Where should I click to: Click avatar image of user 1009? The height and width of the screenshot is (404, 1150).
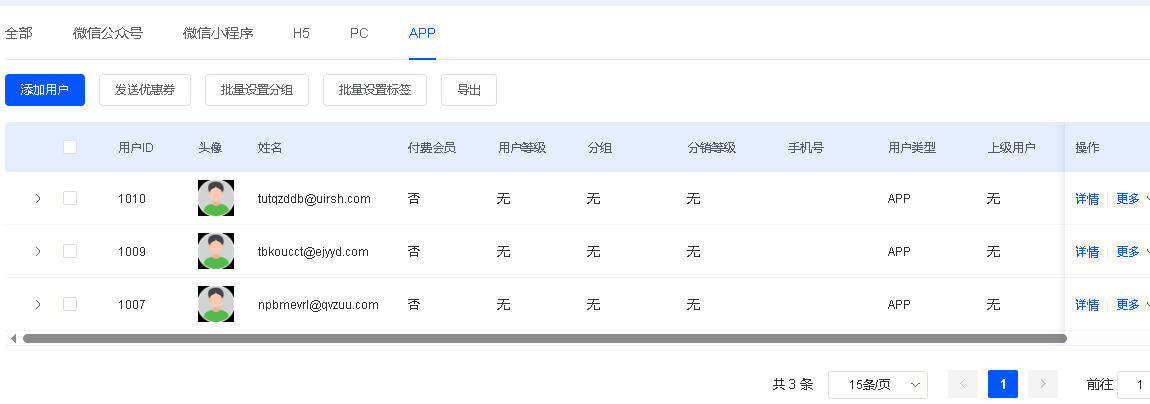(x=216, y=251)
